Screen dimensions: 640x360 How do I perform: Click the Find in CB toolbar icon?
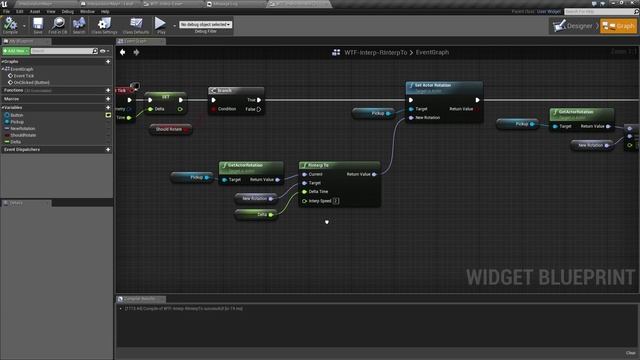58,24
